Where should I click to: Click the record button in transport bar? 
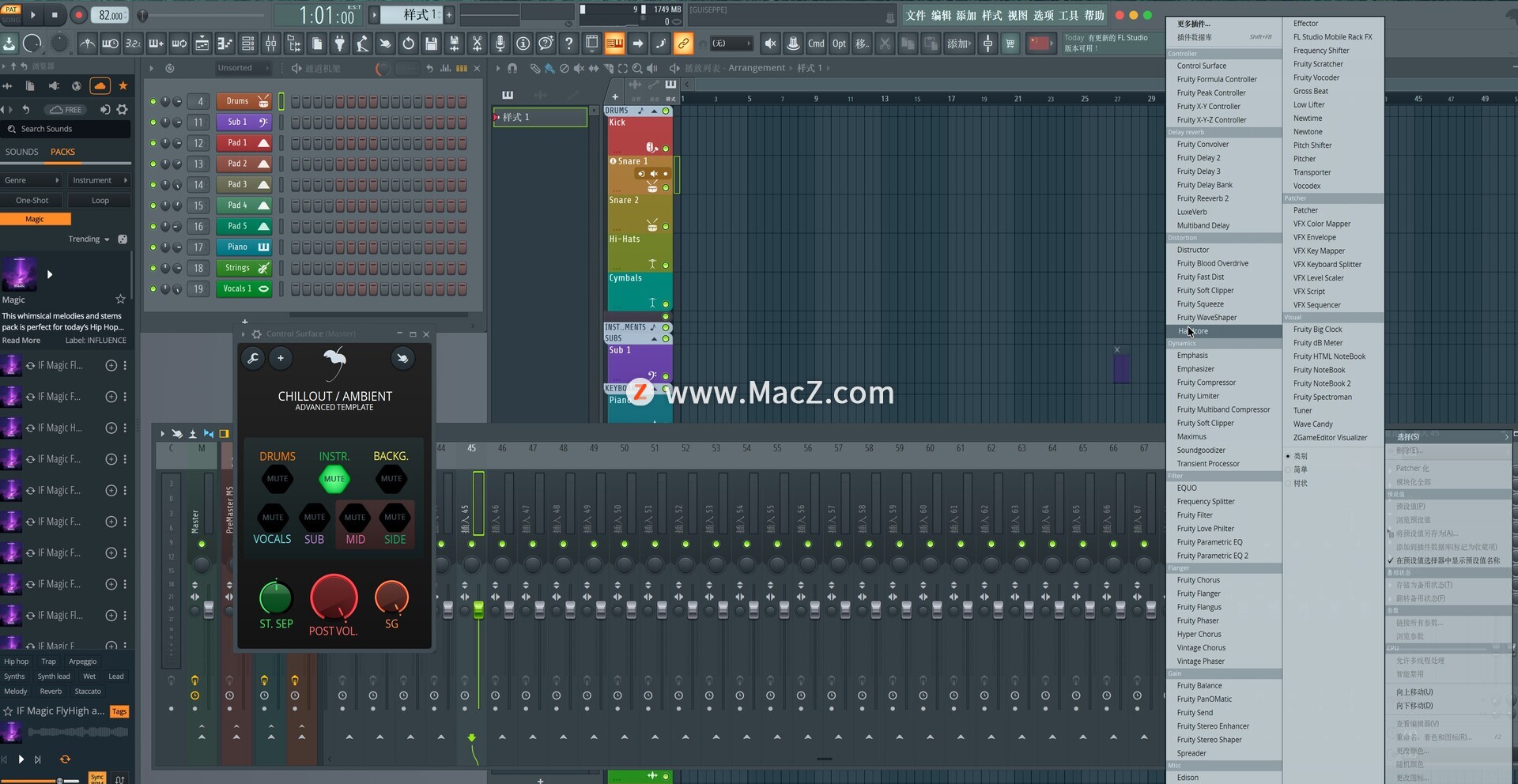coord(79,15)
